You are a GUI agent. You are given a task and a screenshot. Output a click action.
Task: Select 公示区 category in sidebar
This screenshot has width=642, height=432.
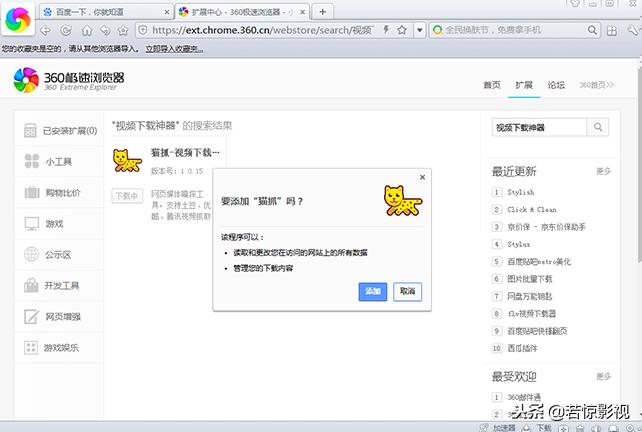point(60,254)
